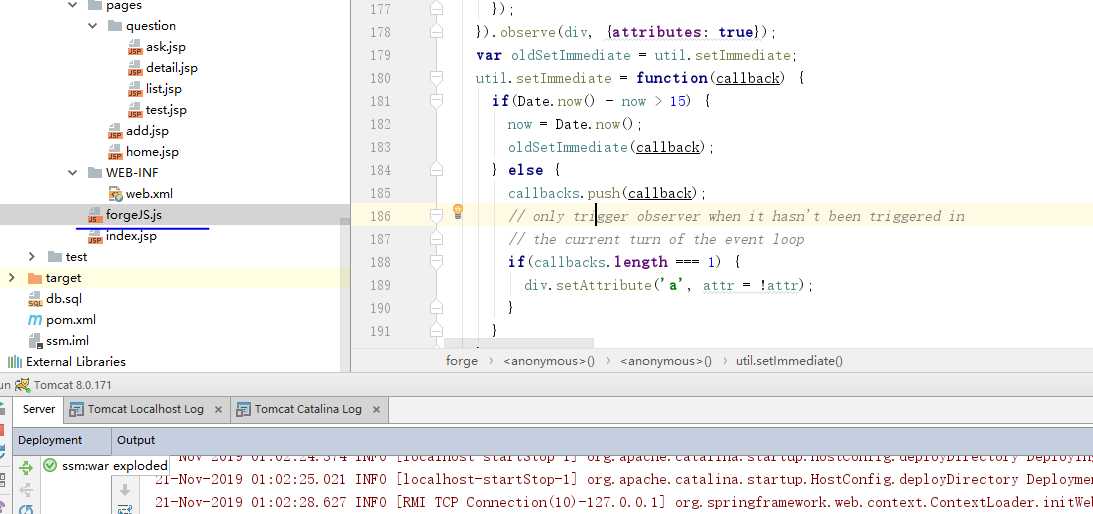Screen dimensions: 1093x514
Task: Click the scroll-to-end down arrow icon
Action: 125,490
